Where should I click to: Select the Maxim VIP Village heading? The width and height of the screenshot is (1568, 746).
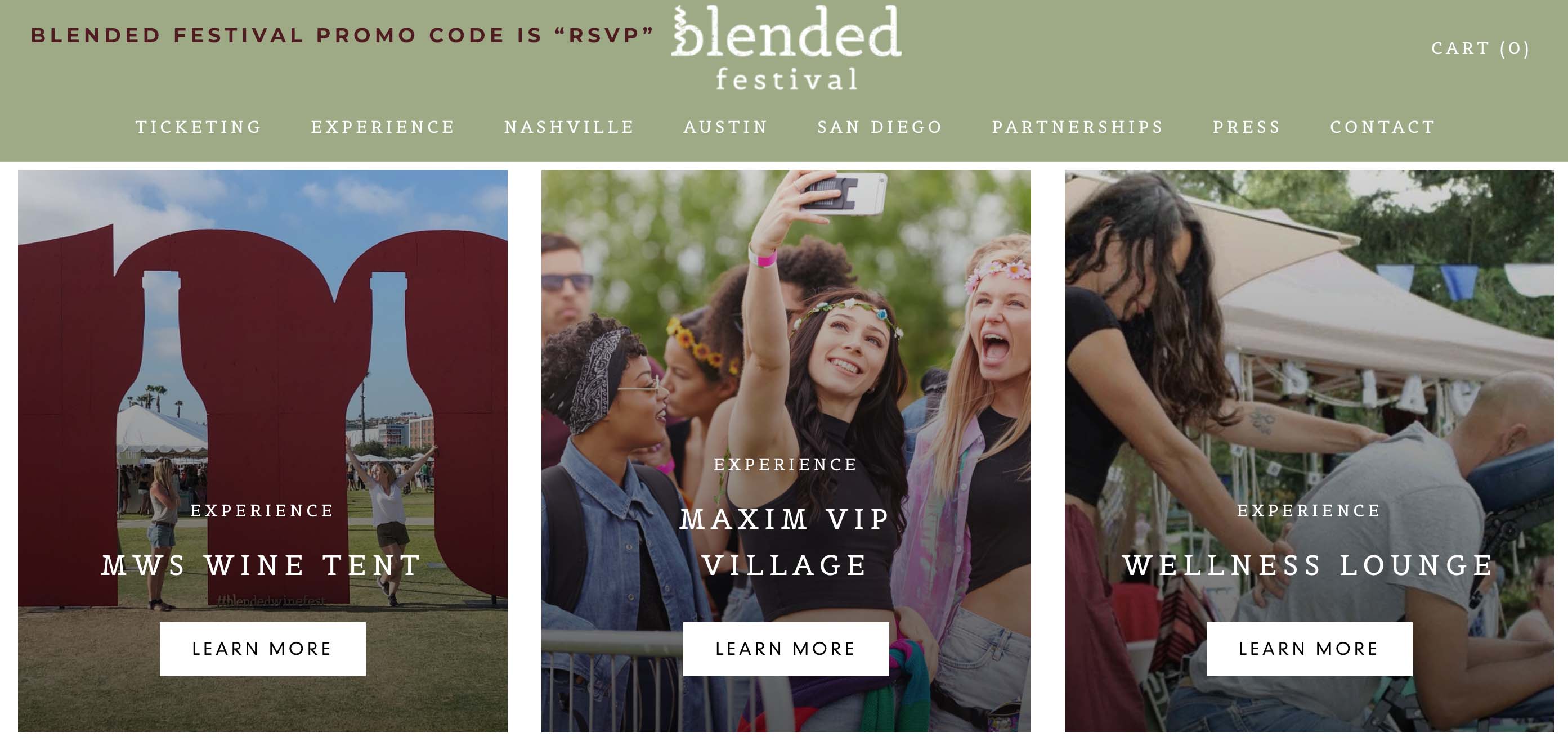click(786, 542)
